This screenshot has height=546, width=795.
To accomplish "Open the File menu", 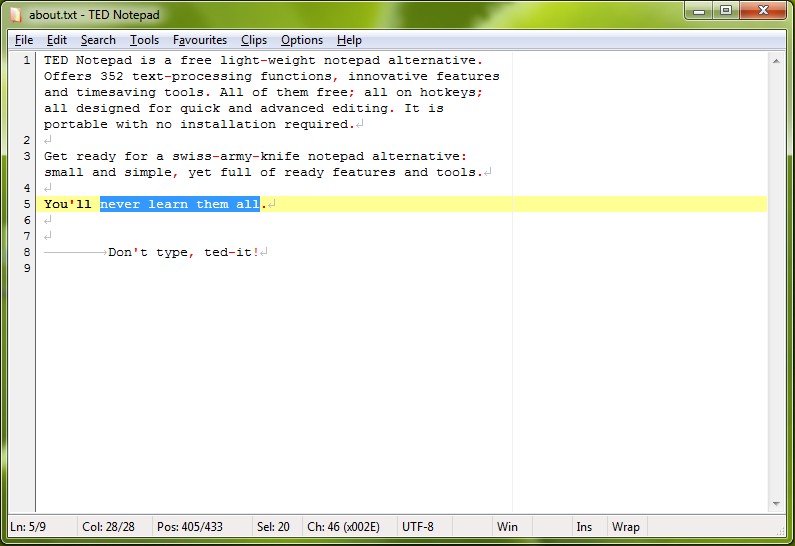I will coord(24,40).
